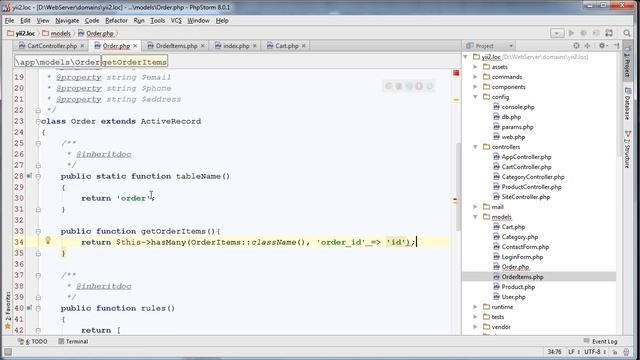The height and width of the screenshot is (360, 640).
Task: Switch to the OrderItems.php editor tab
Action: coord(176,46)
